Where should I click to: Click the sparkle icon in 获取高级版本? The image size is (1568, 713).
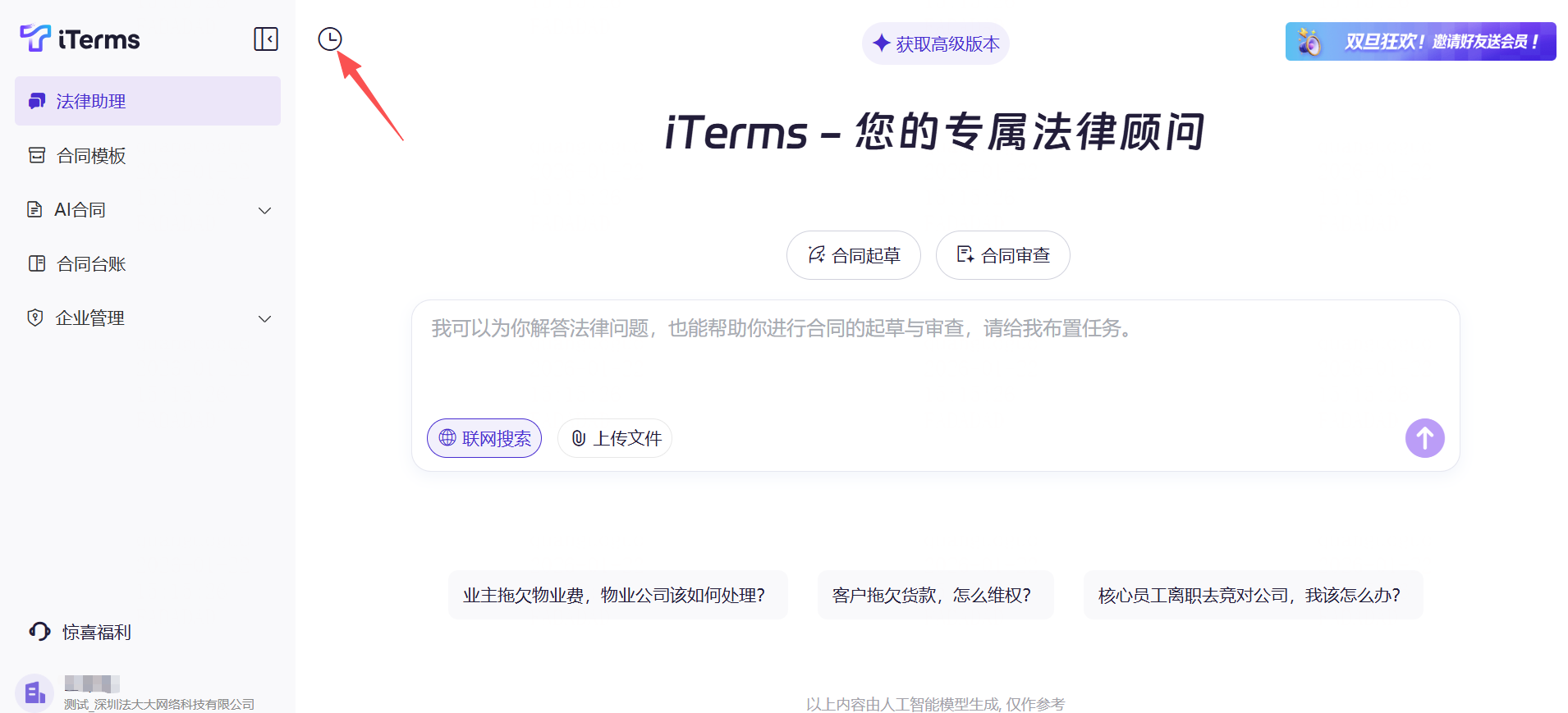pos(882,43)
